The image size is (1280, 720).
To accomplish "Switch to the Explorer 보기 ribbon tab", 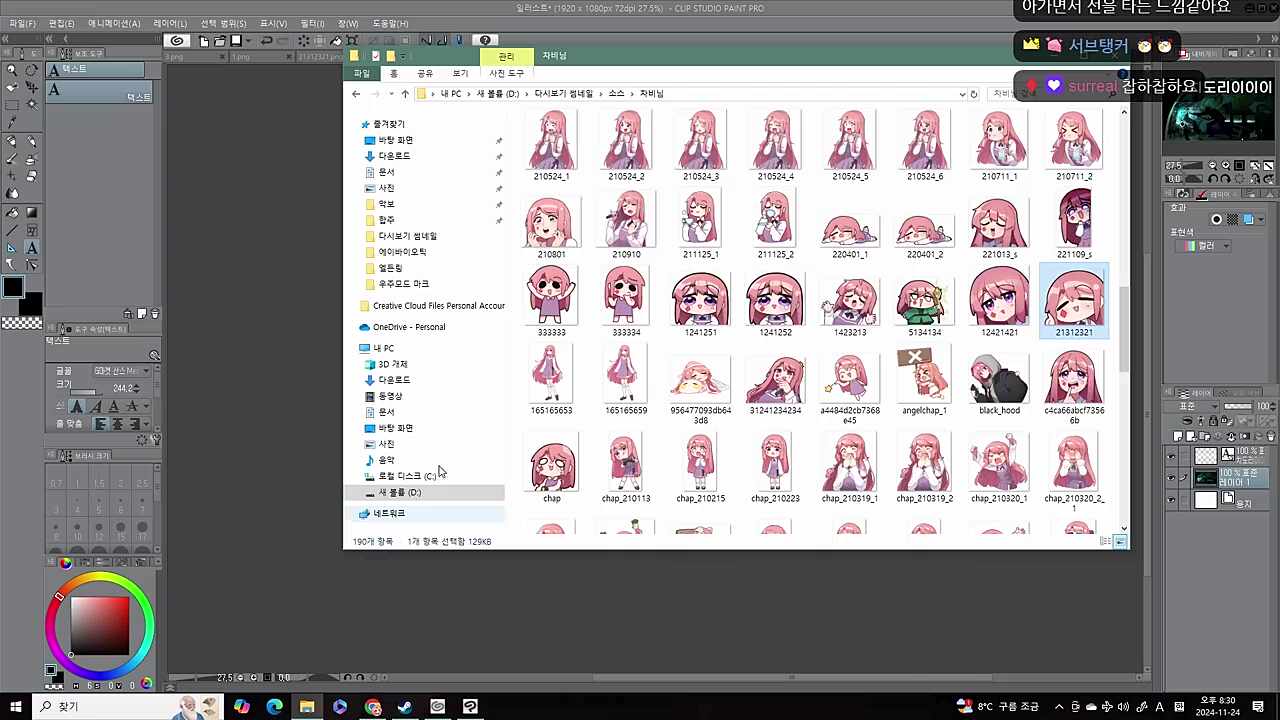I will 460,73.
